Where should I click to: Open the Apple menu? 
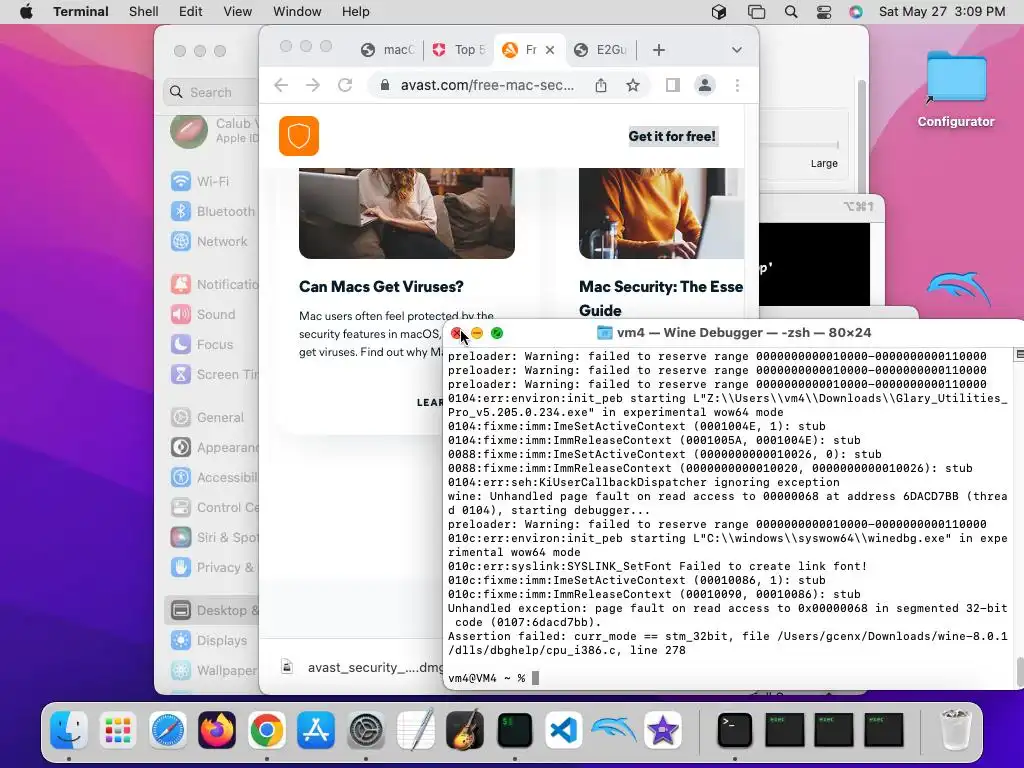pos(26,12)
